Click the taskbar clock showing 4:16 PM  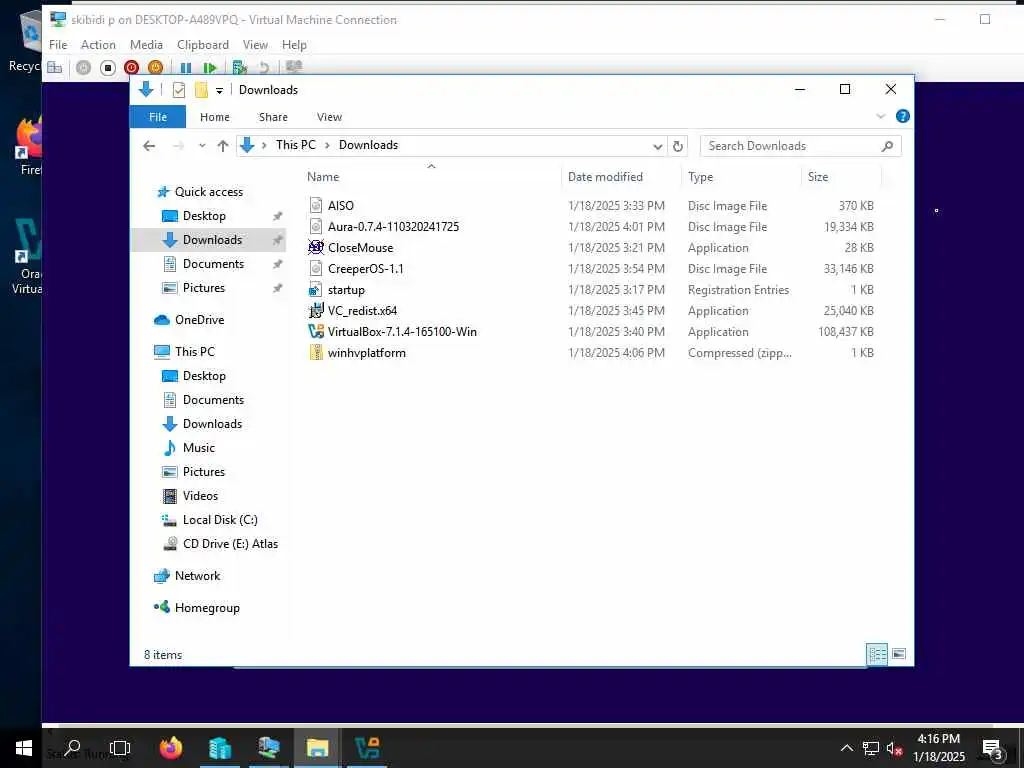pos(938,748)
